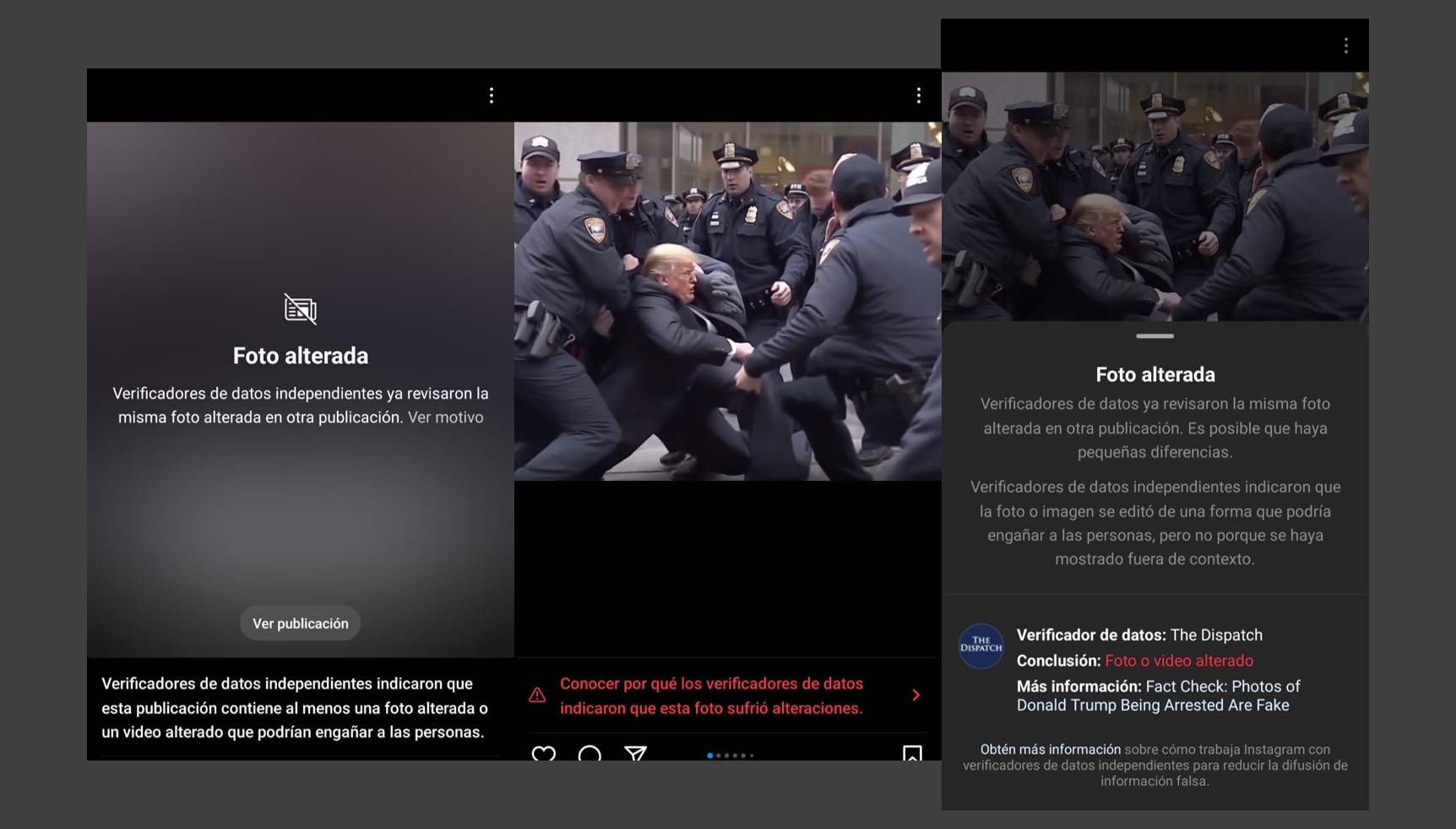Expand the bottom sheet using its drag handle
This screenshot has width=1456, height=829.
pyautogui.click(x=1155, y=335)
